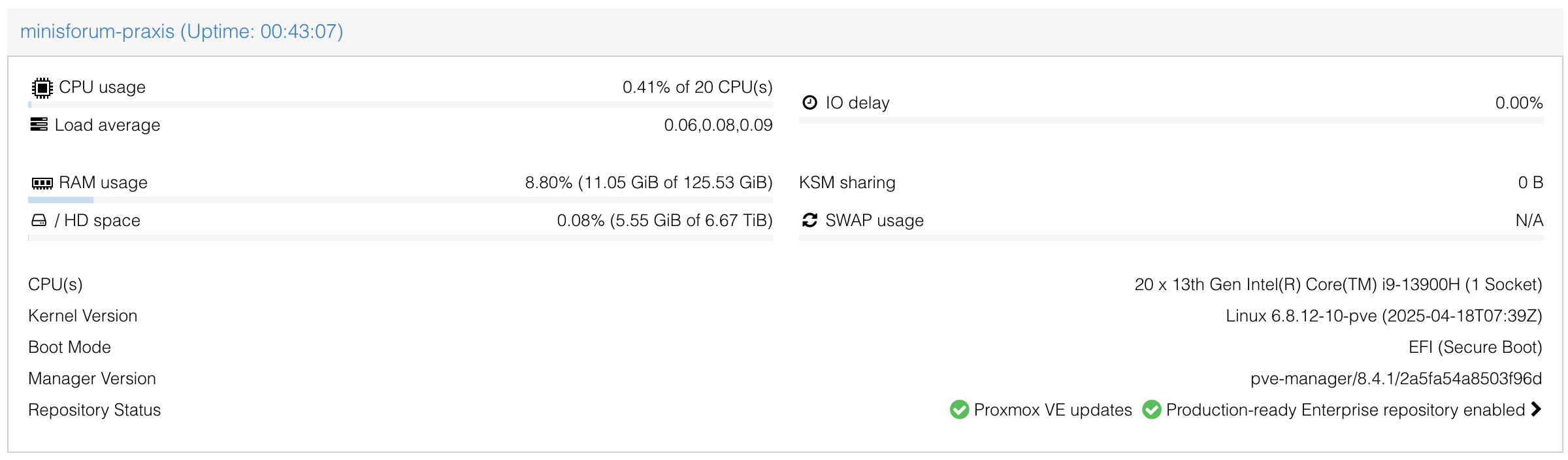Image resolution: width=1568 pixels, height=460 pixels.
Task: Click the Kernel Version value text
Action: point(1383,316)
